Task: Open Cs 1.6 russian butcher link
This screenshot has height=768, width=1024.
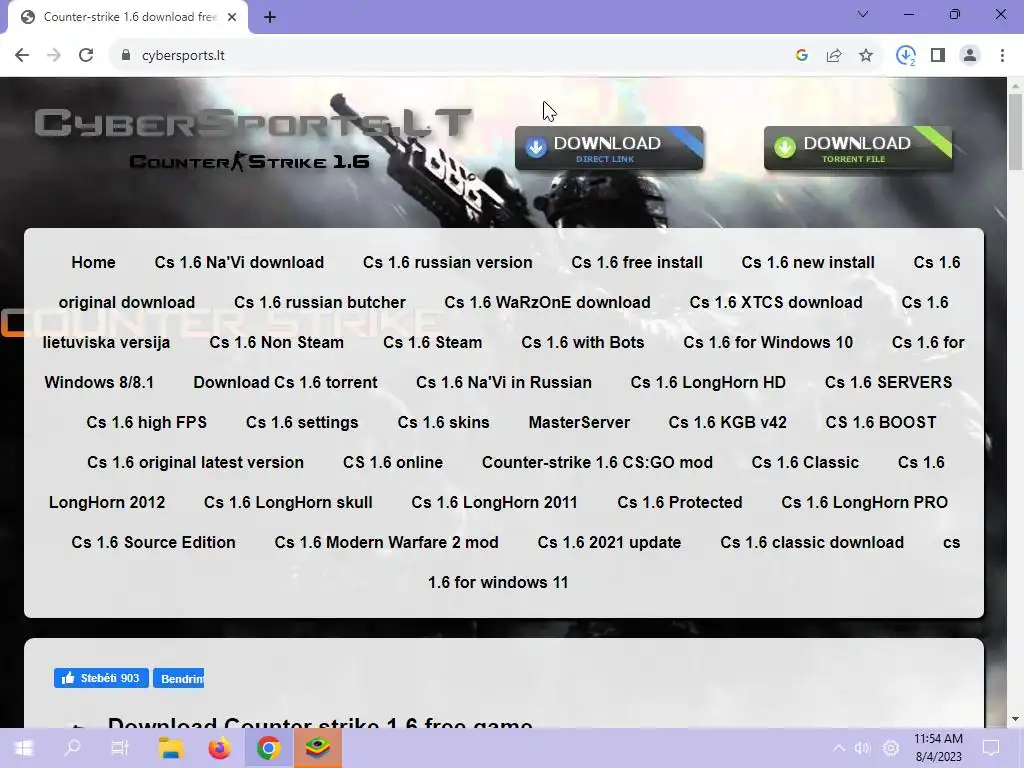Action: [x=320, y=302]
